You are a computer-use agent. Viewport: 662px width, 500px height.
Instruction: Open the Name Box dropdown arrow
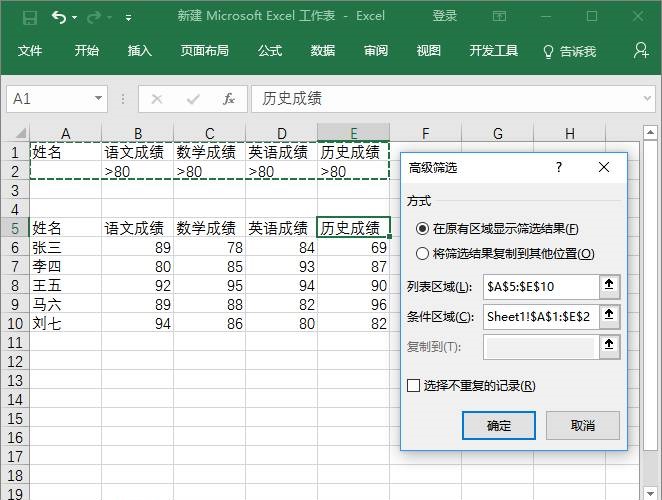click(x=98, y=98)
